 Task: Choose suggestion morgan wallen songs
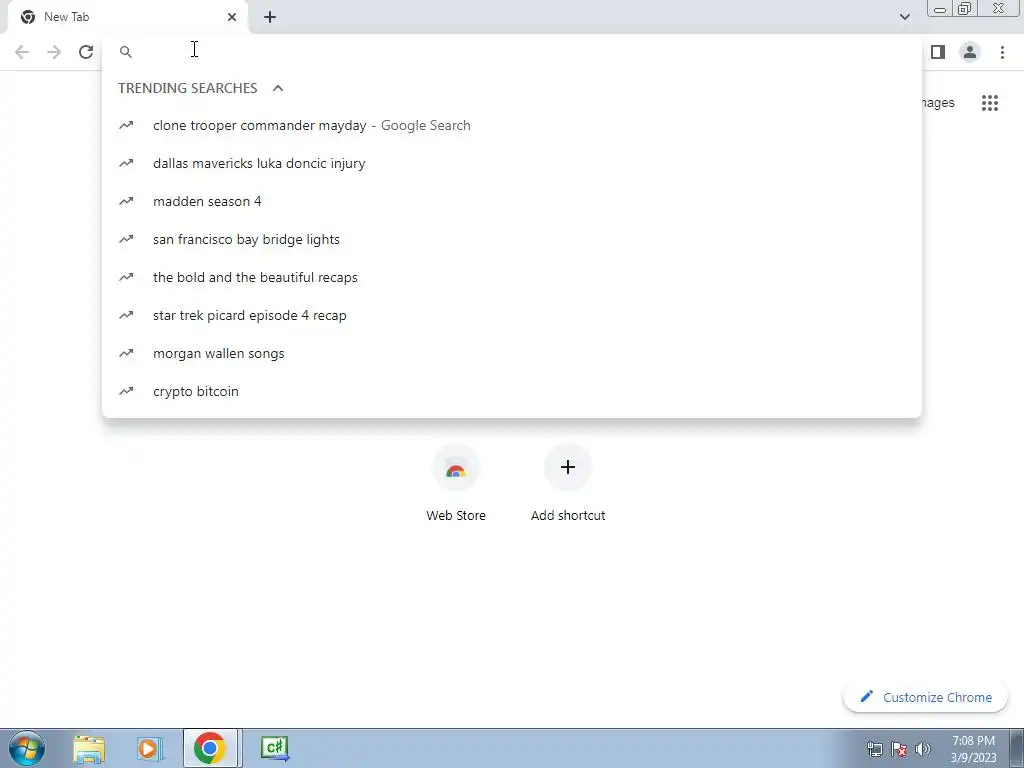click(x=512, y=353)
